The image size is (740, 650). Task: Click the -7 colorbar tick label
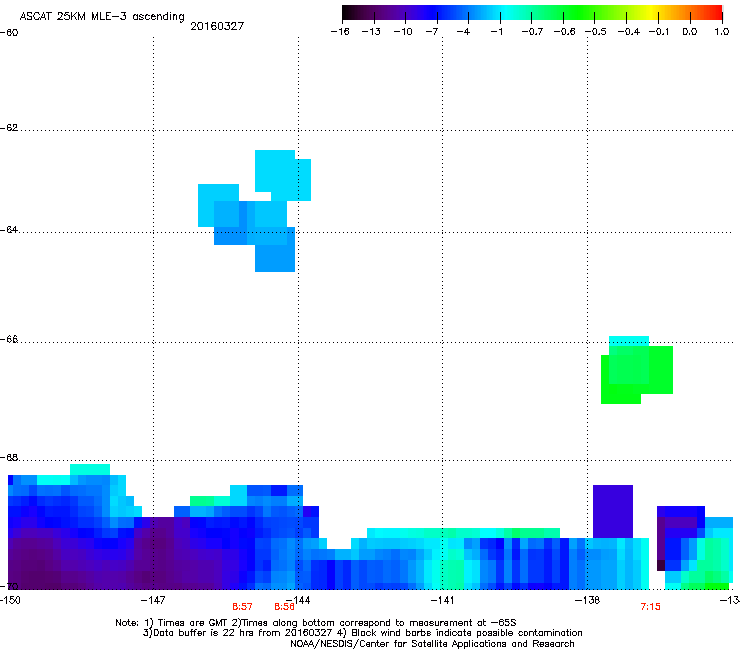(x=432, y=32)
